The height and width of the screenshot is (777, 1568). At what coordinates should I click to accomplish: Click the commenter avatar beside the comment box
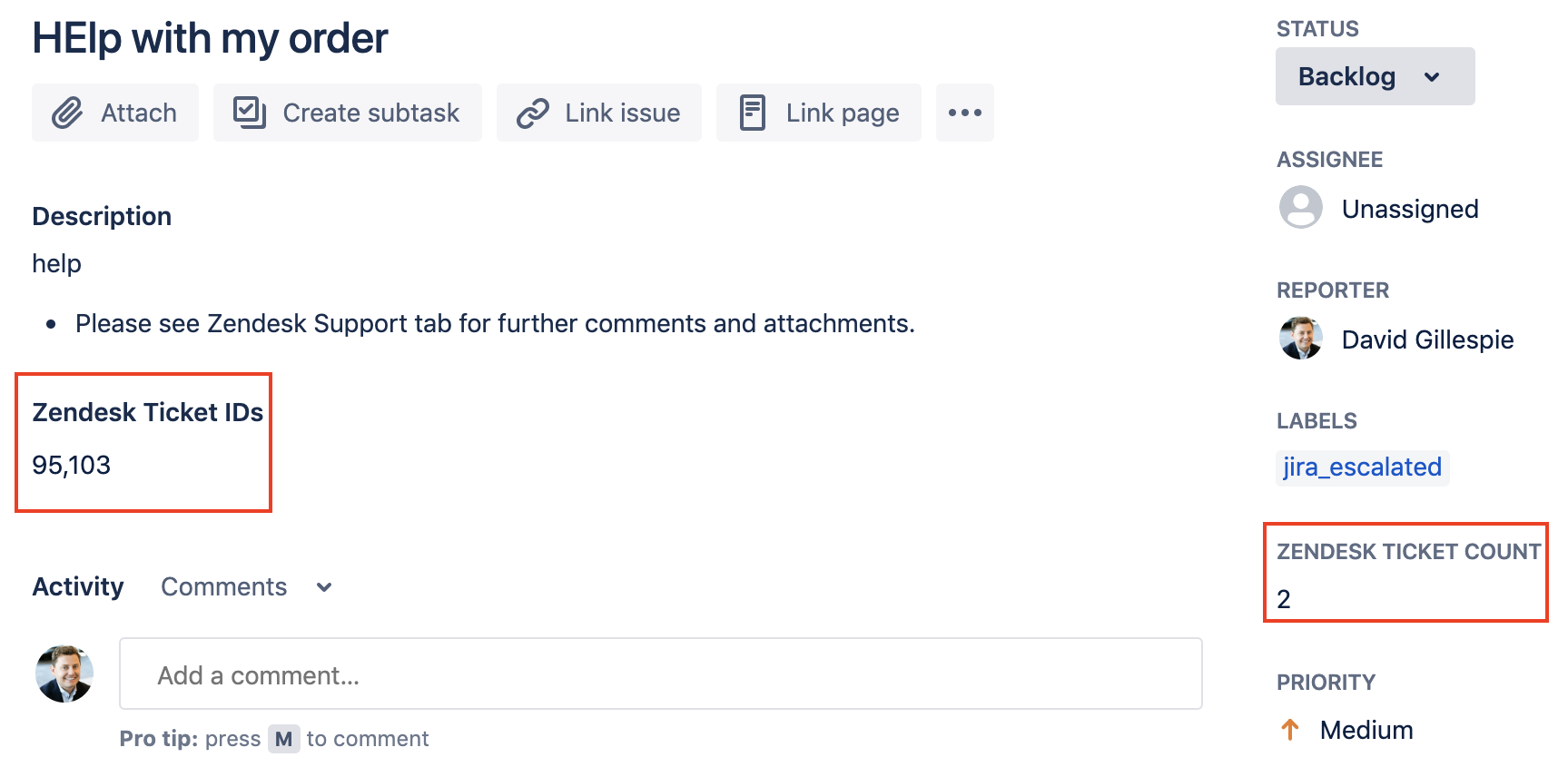pyautogui.click(x=64, y=674)
